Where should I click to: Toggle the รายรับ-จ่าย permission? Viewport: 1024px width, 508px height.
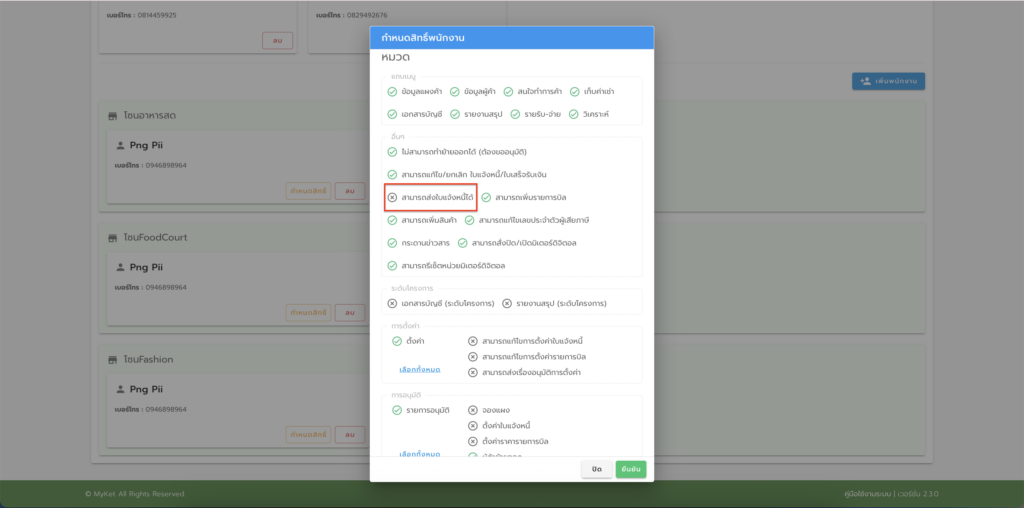click(516, 114)
